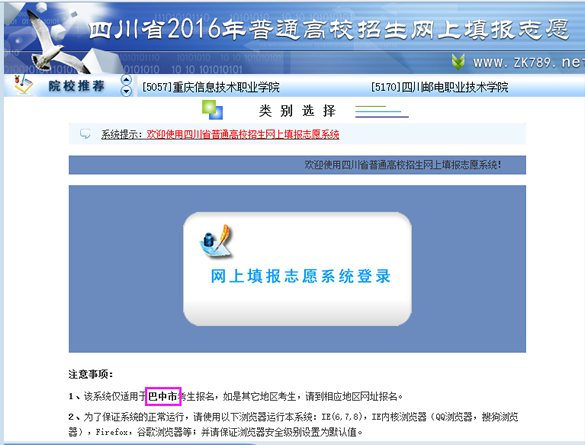585x445 pixels.
Task: Click the 注意事项 notes heading
Action: point(91,374)
